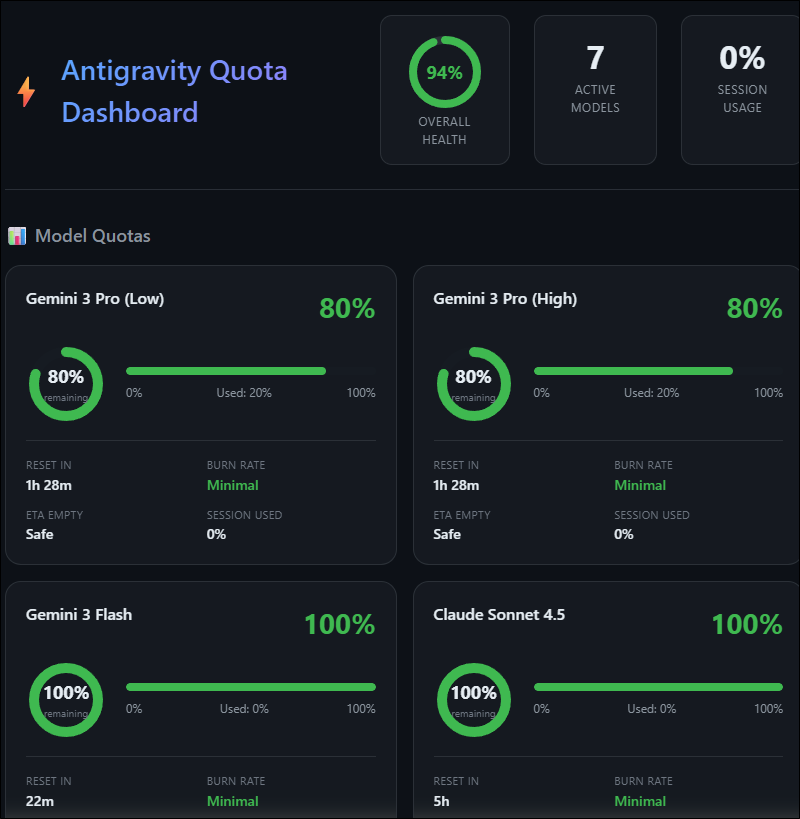Click the Gemini 3 Flash usage bar
Viewport: 800px width, 819px height.
[251, 687]
